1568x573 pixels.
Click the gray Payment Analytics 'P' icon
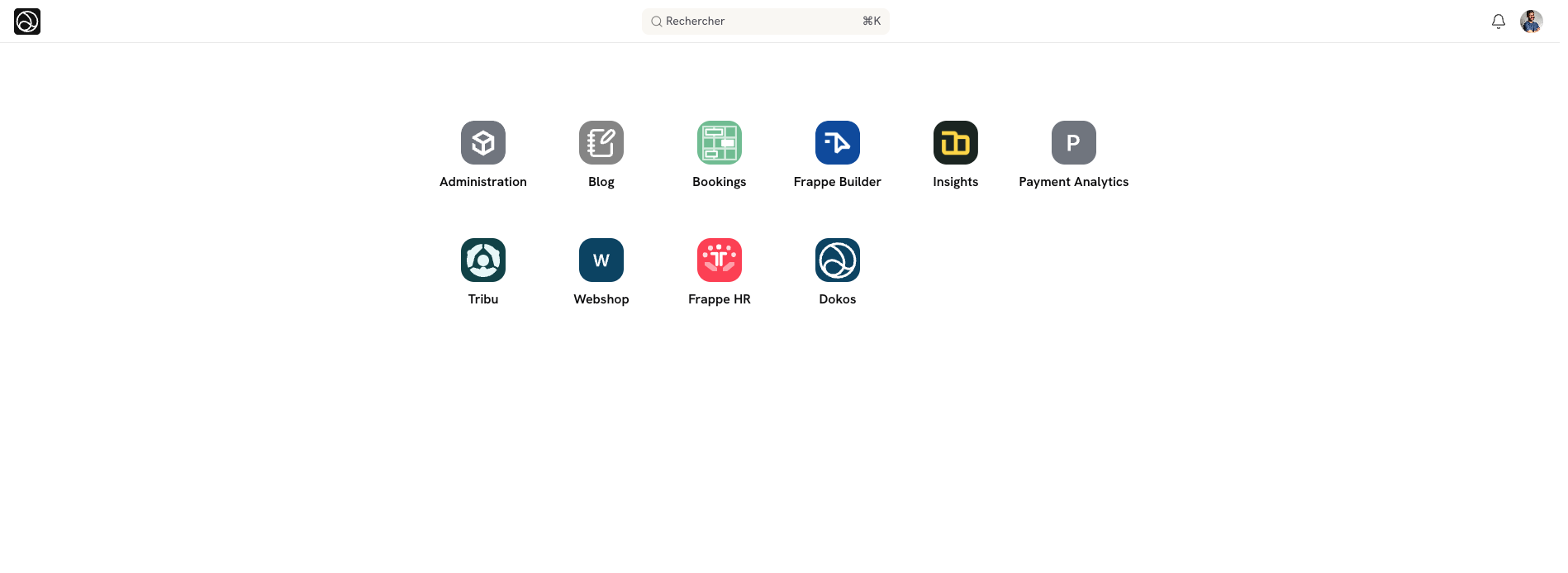1073,143
